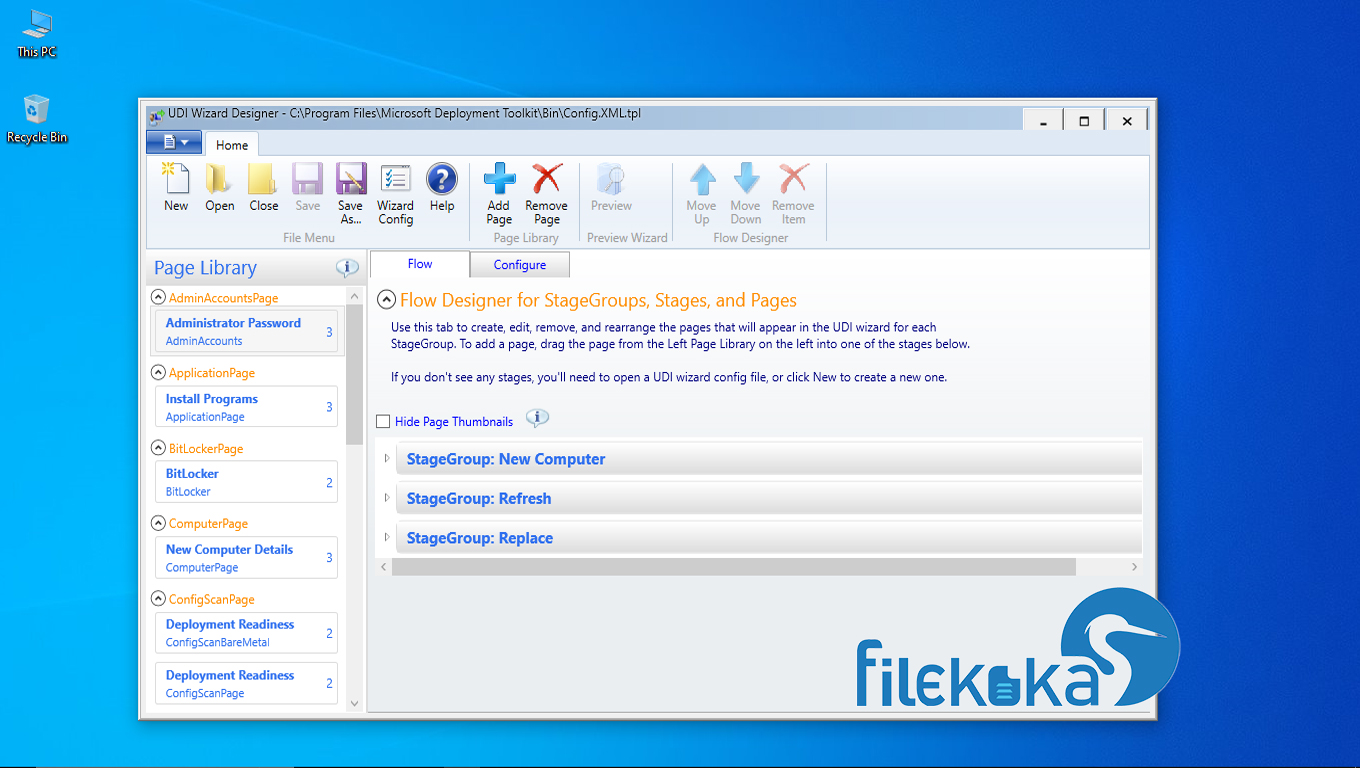Image resolution: width=1360 pixels, height=768 pixels.
Task: Click horizontal scrollbar right arrow
Action: [1134, 567]
